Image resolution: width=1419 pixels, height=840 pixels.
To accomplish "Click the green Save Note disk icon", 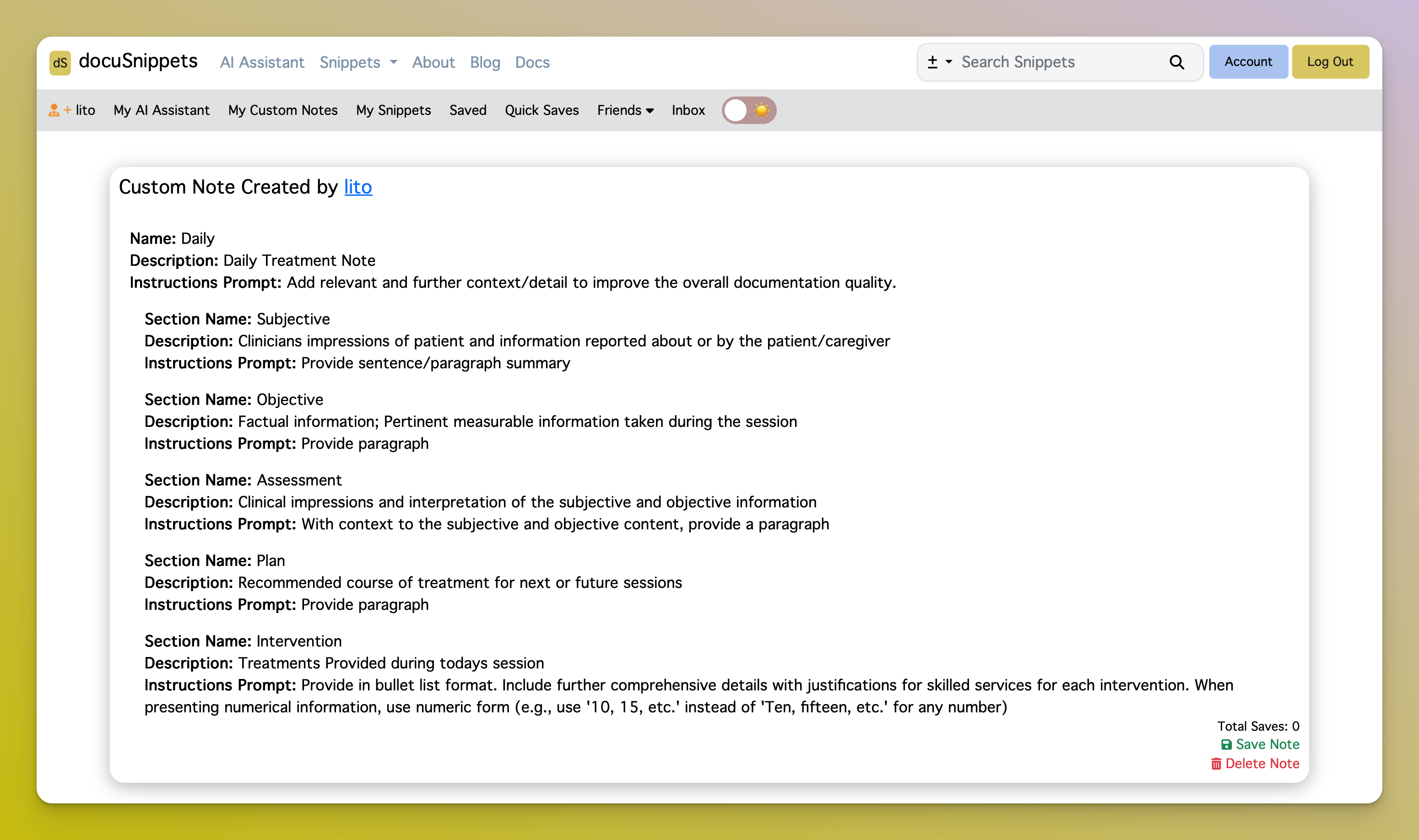I will pyautogui.click(x=1226, y=744).
